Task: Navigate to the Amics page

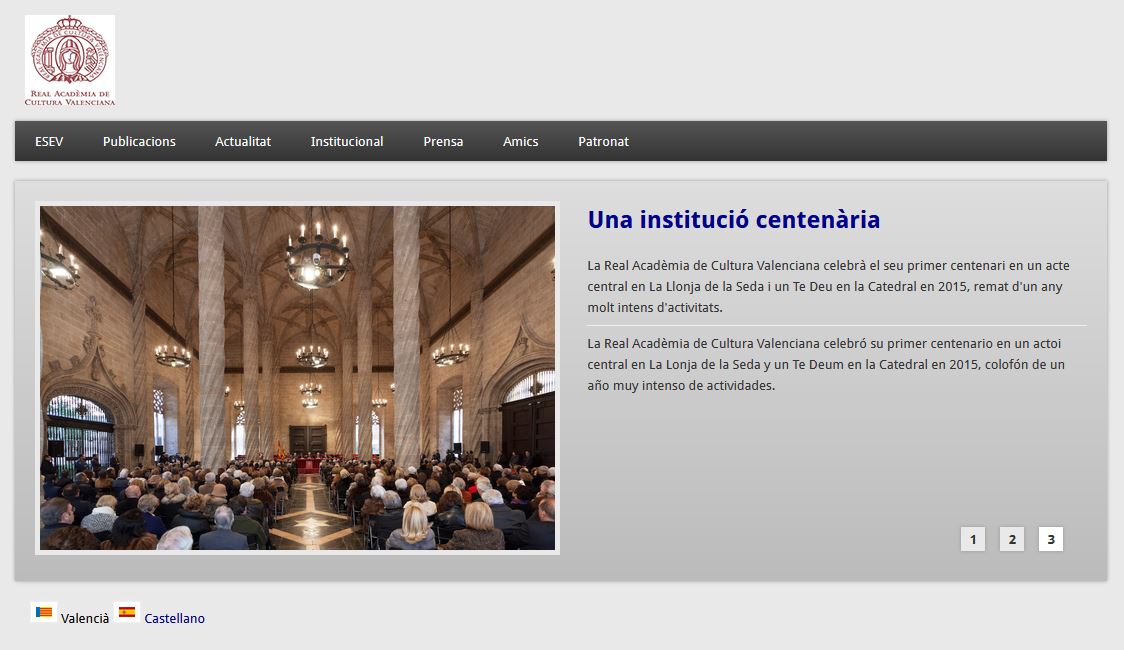Action: [520, 141]
